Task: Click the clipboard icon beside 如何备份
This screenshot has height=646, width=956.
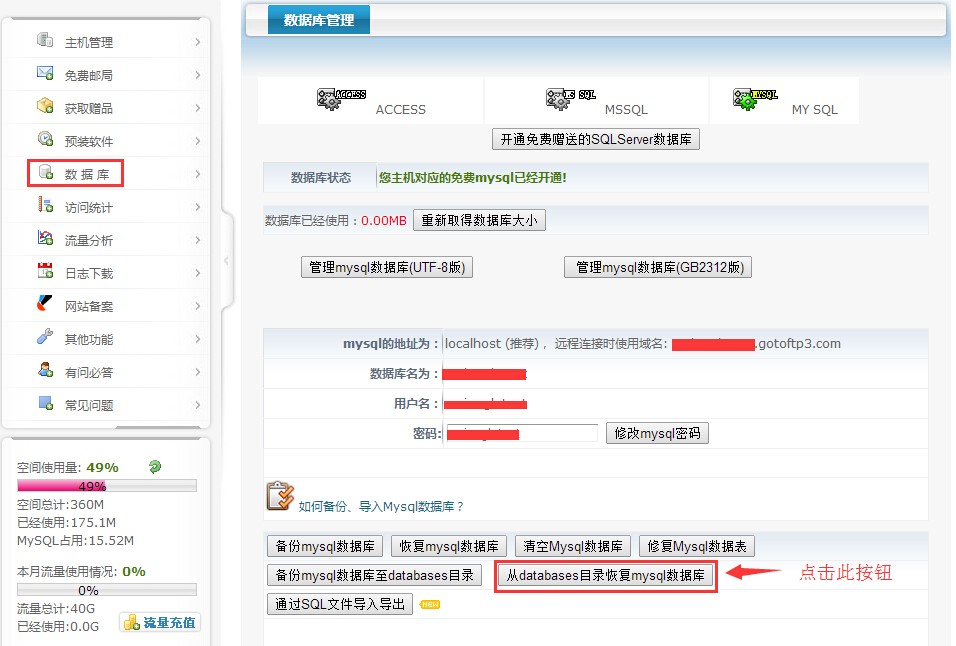Action: click(279, 497)
